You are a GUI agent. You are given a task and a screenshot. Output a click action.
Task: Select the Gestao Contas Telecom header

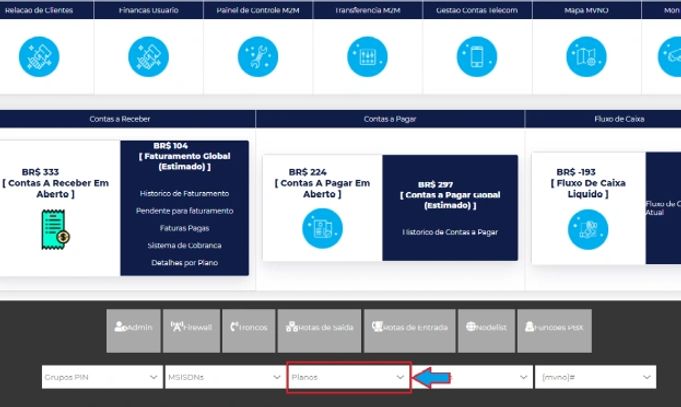point(477,10)
